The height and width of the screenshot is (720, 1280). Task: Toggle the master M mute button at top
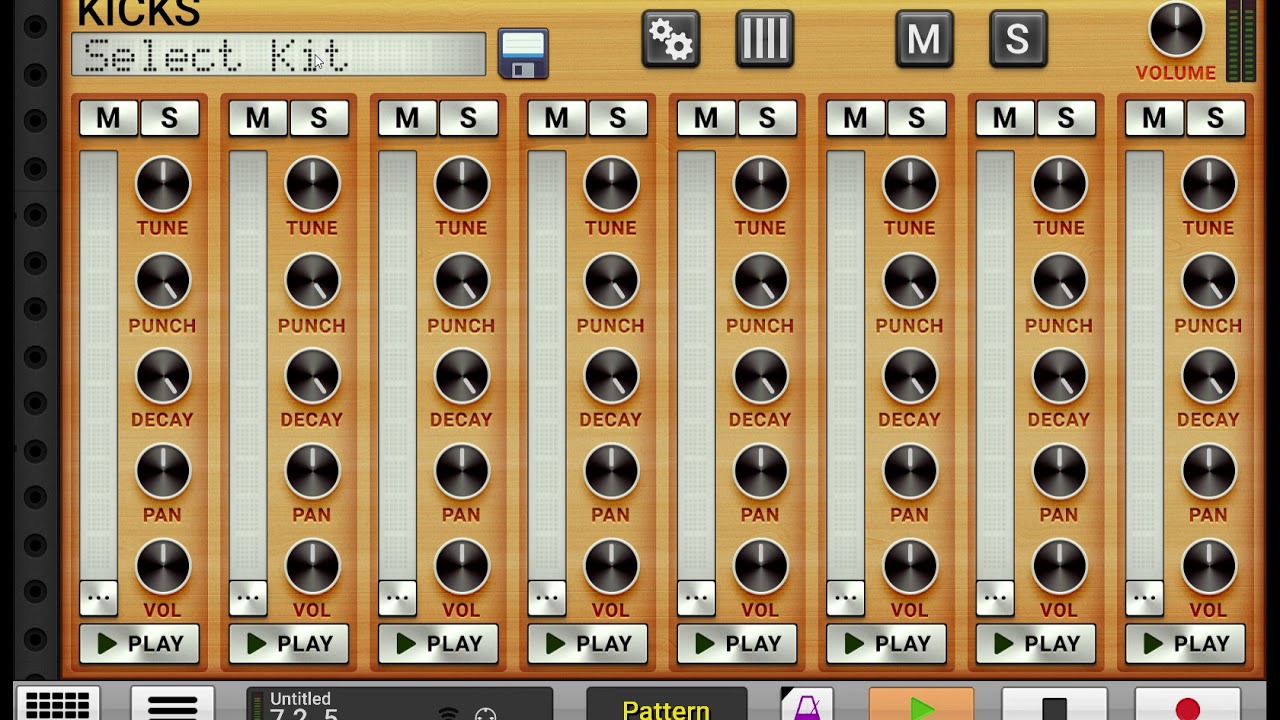coord(924,40)
